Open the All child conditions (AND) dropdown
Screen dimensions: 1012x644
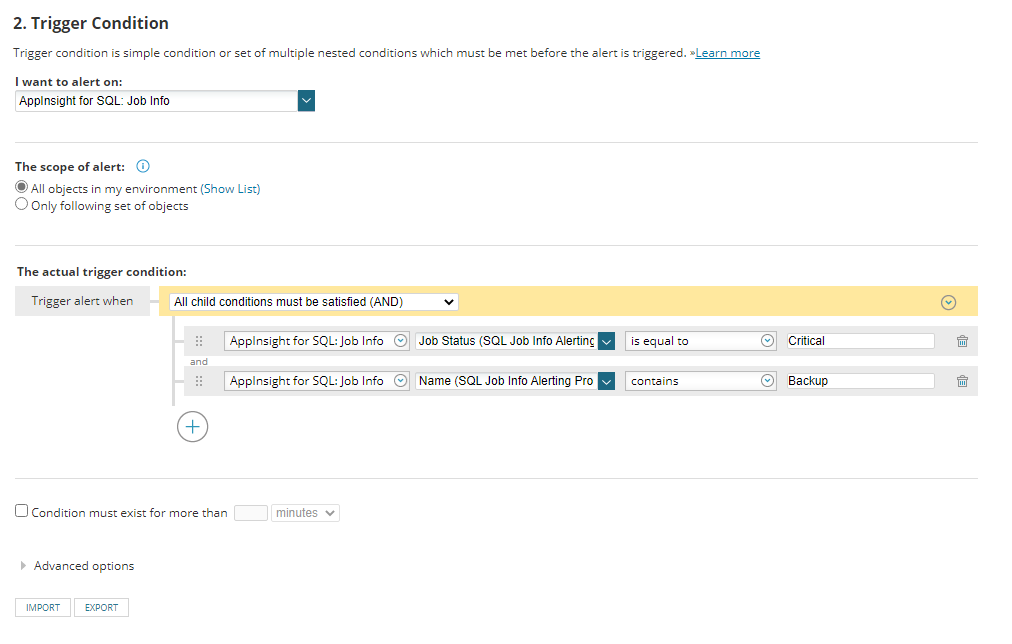click(x=314, y=301)
